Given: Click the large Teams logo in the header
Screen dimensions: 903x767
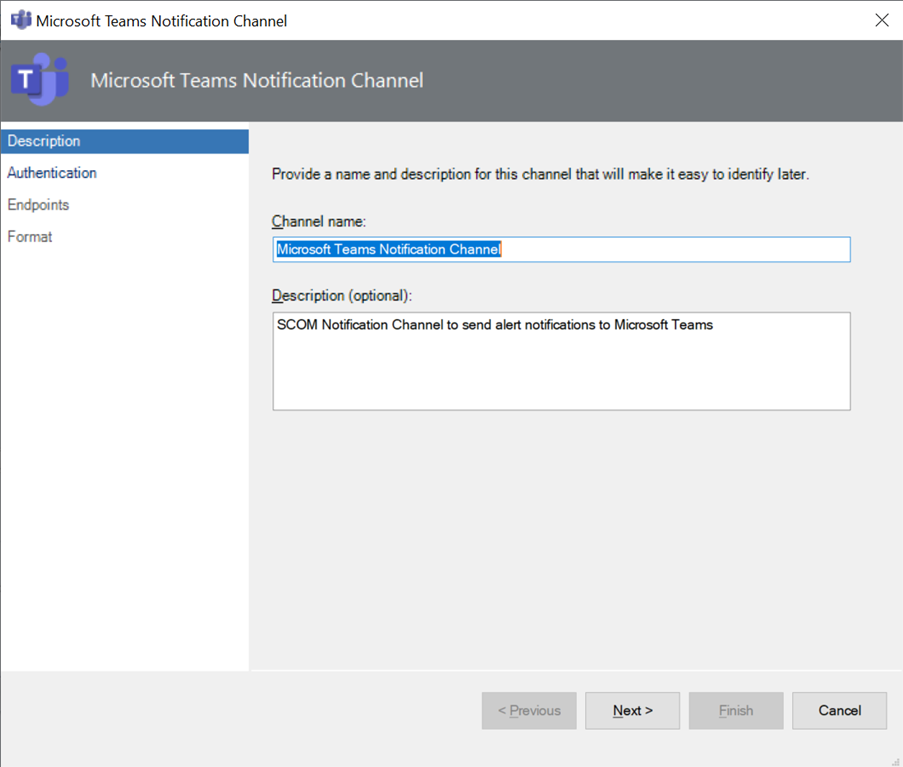Looking at the screenshot, I should pos(40,79).
